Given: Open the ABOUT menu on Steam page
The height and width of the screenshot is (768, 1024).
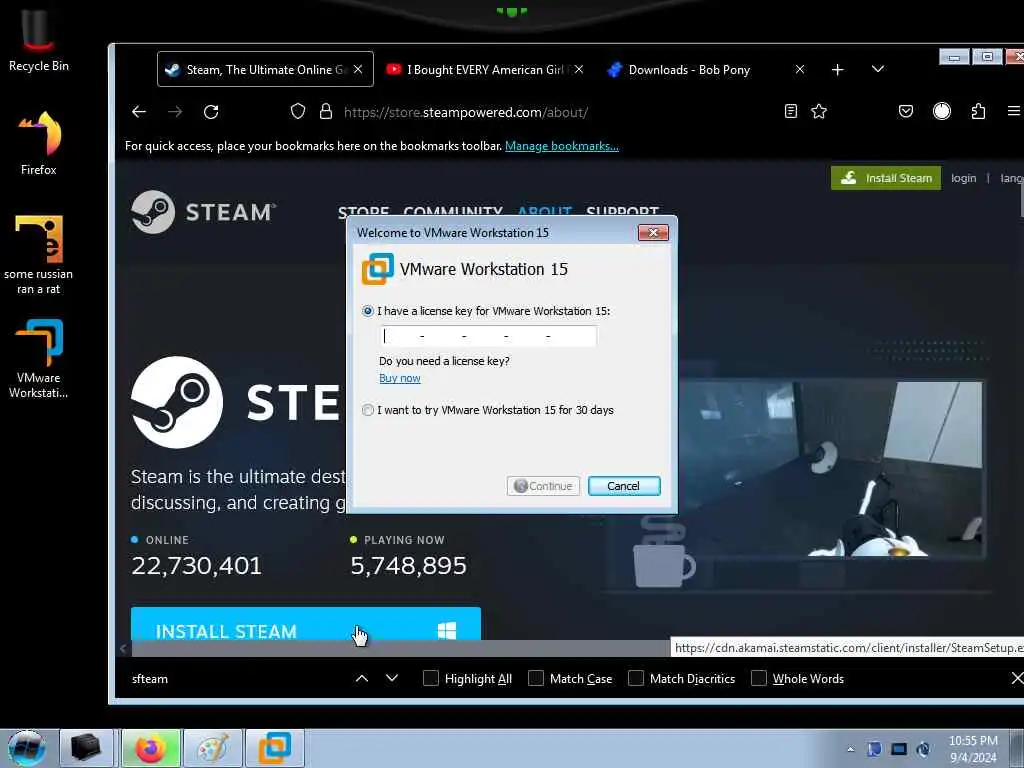Looking at the screenshot, I should click(x=545, y=211).
